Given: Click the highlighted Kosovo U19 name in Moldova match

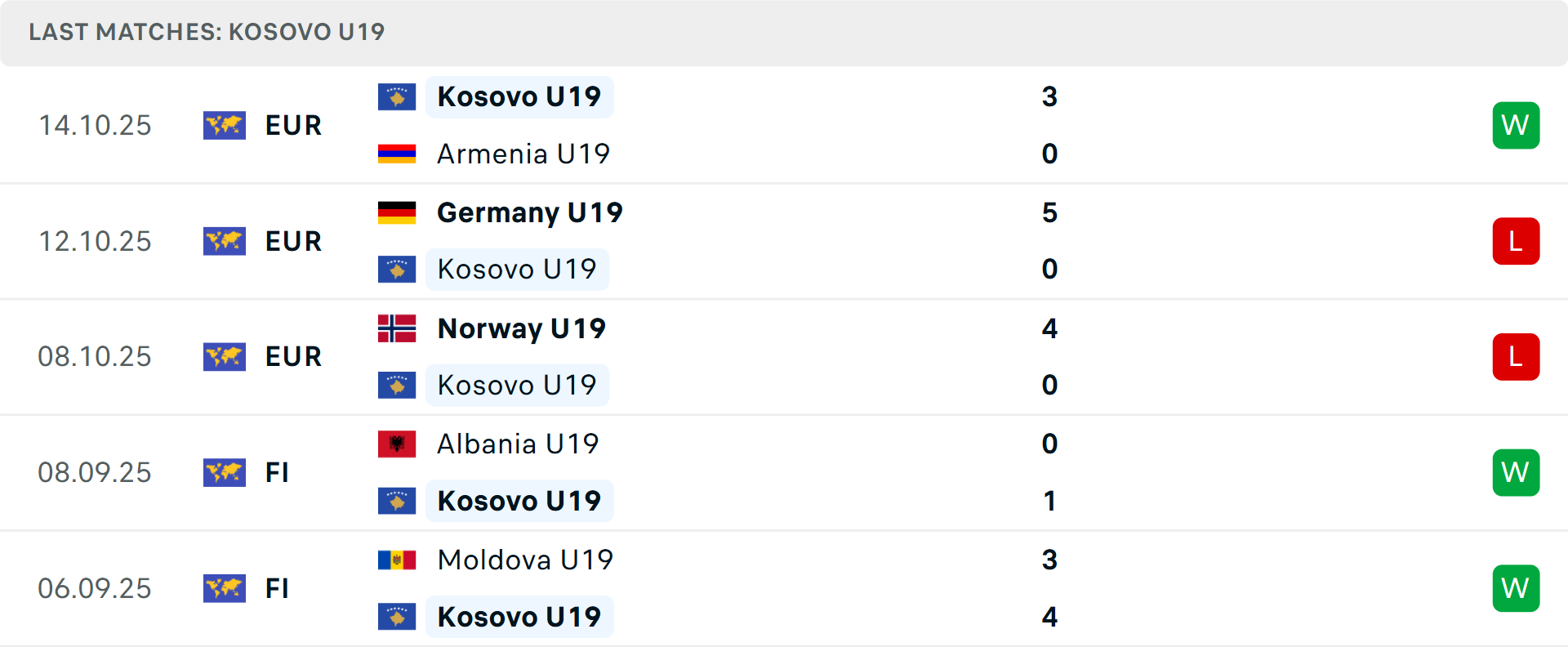Looking at the screenshot, I should tap(519, 616).
